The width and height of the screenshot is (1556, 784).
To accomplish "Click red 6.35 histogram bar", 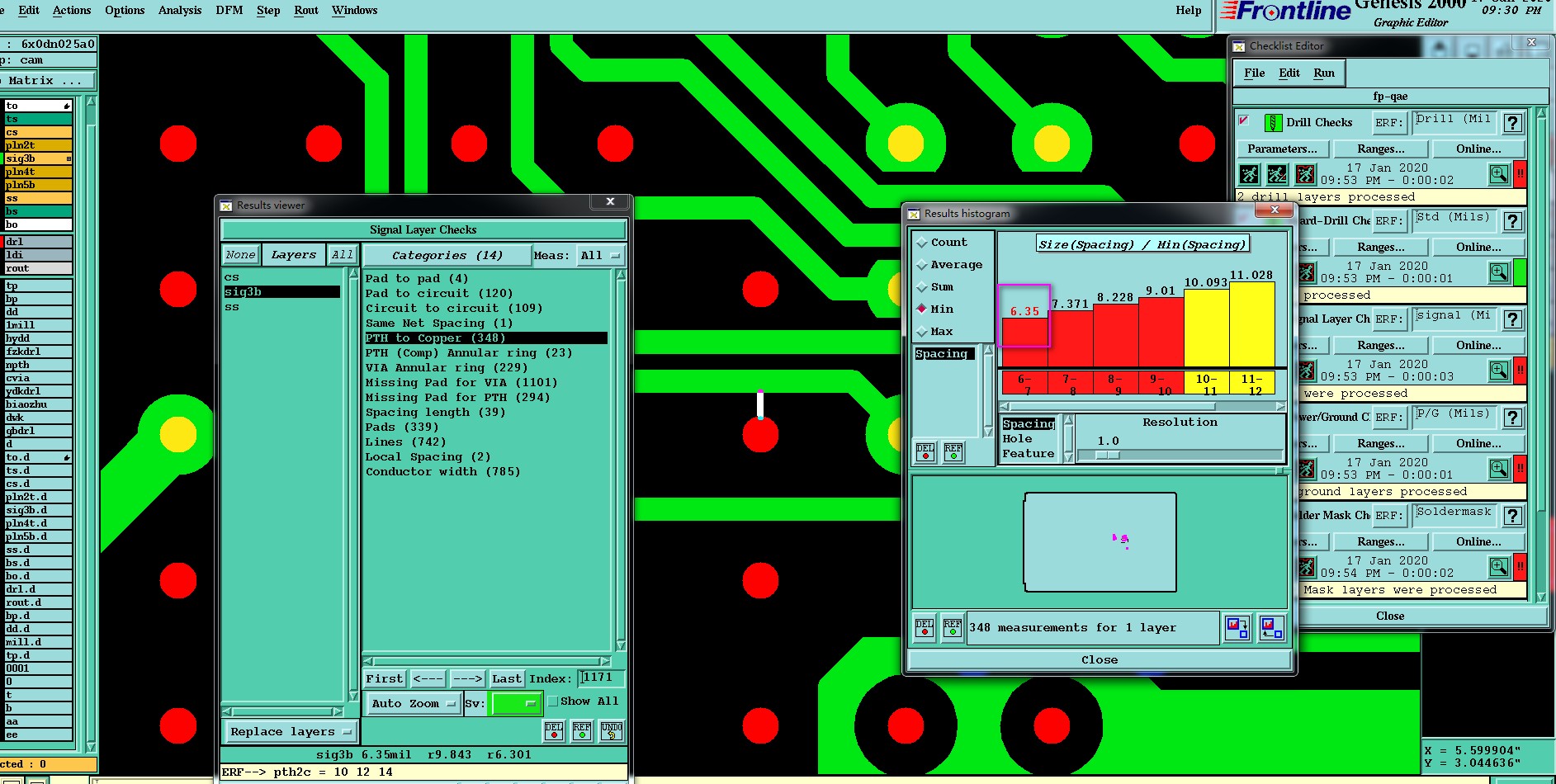I will coord(1024,342).
